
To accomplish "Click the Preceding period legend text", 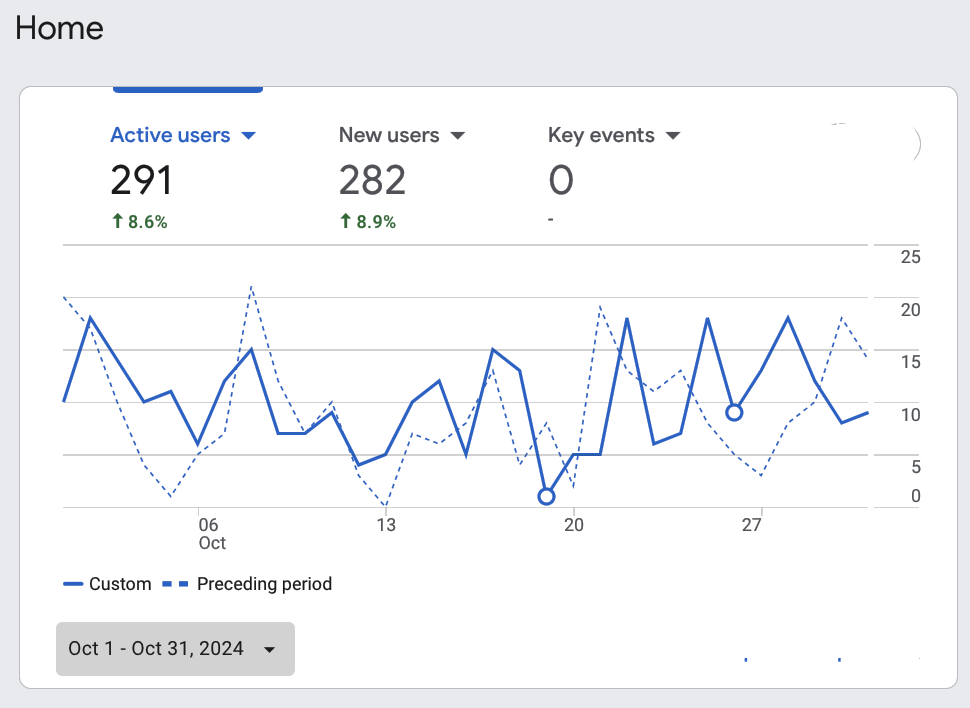I will (x=264, y=584).
